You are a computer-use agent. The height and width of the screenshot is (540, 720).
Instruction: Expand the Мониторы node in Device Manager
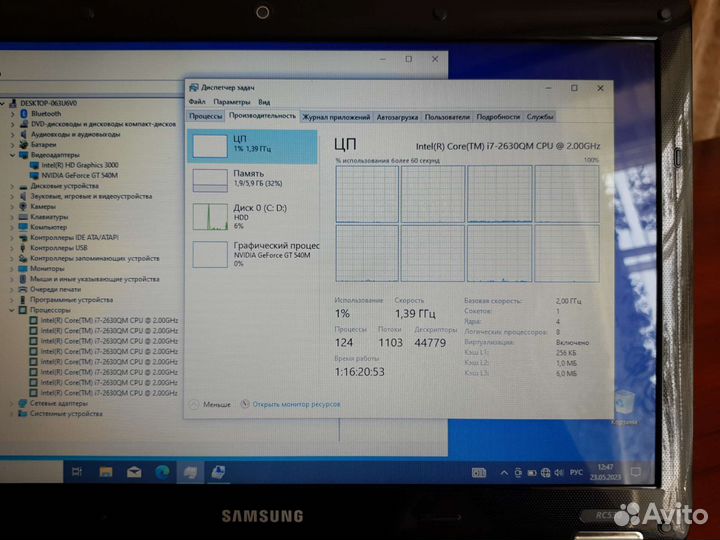pyautogui.click(x=12, y=269)
